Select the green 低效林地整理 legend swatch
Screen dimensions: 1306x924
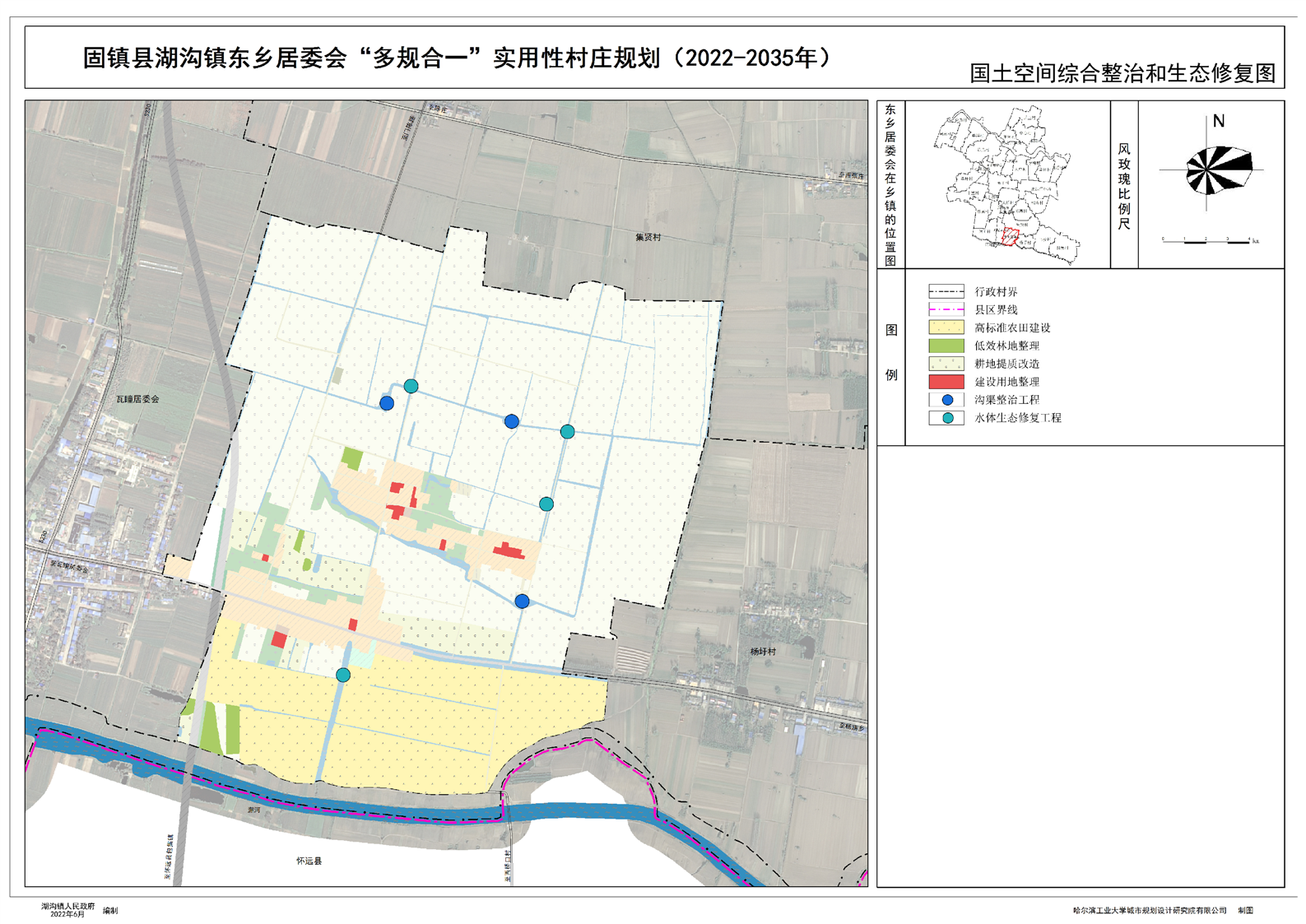click(x=946, y=346)
